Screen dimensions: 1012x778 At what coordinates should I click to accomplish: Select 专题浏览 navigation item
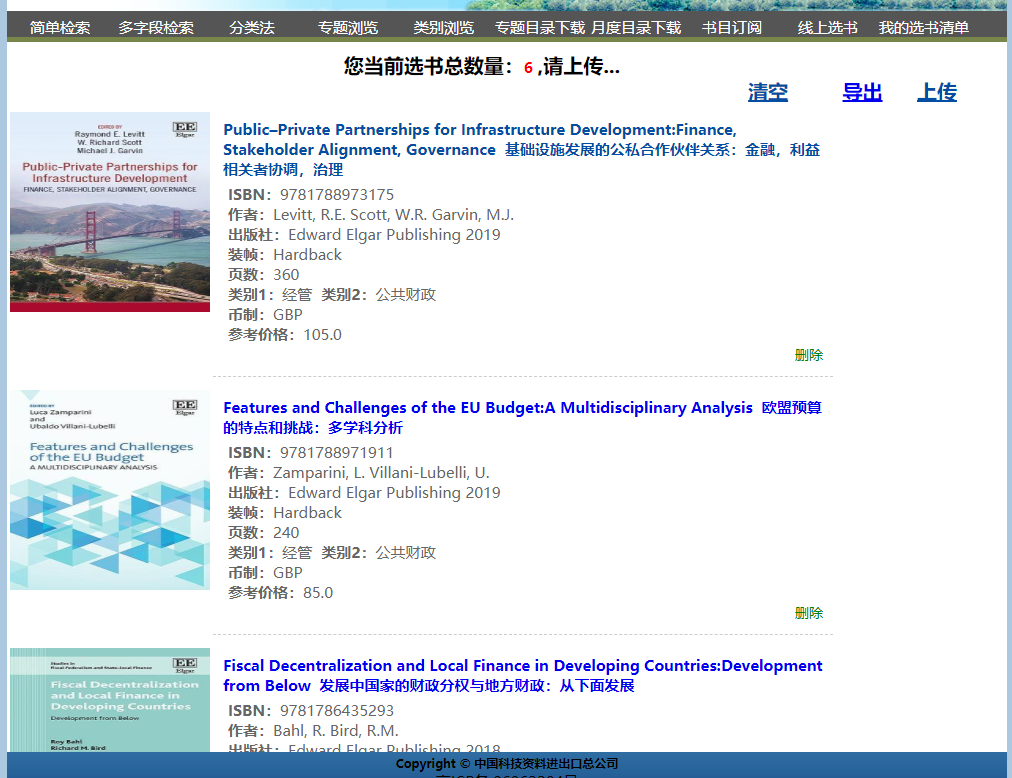tap(348, 28)
